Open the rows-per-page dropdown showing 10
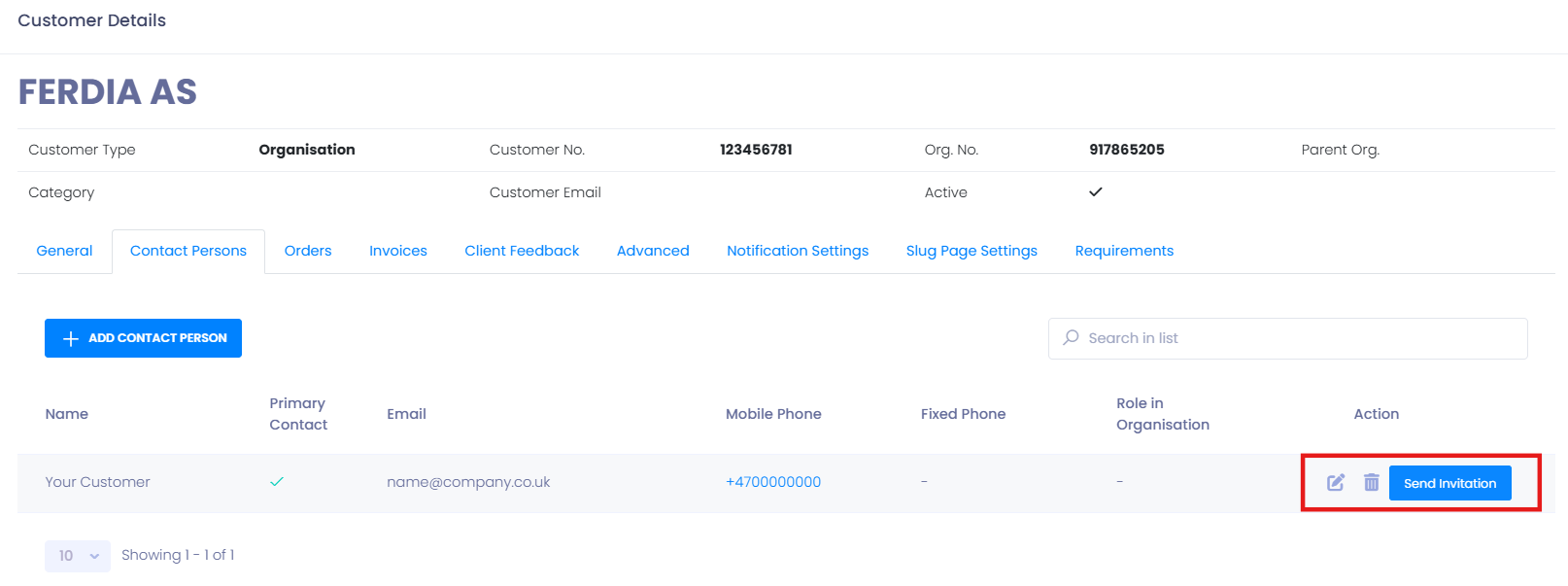Screen dimensions: 1568x586 (x=78, y=556)
